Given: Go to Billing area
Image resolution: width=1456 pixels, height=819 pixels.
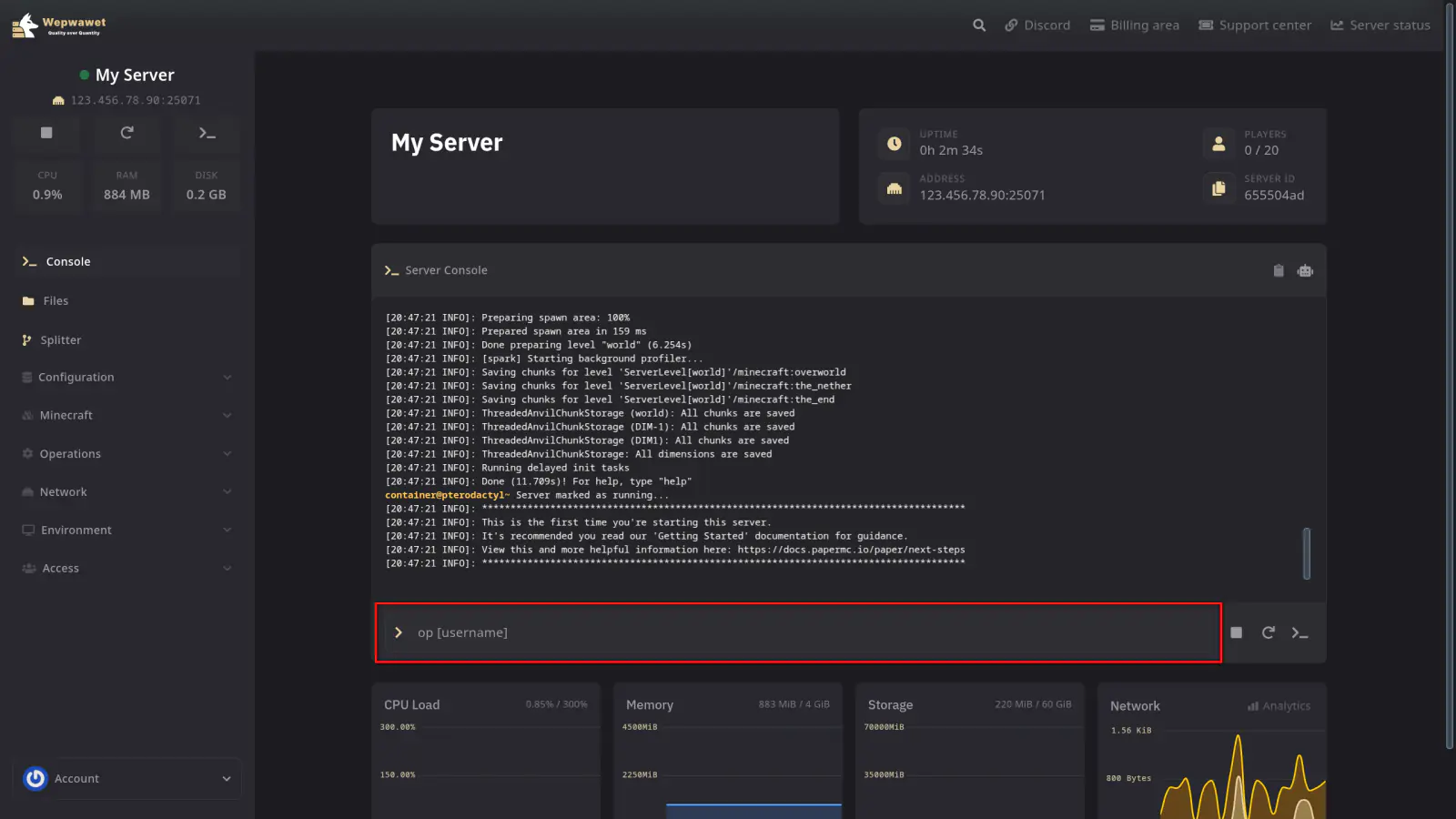Looking at the screenshot, I should coord(1135,25).
